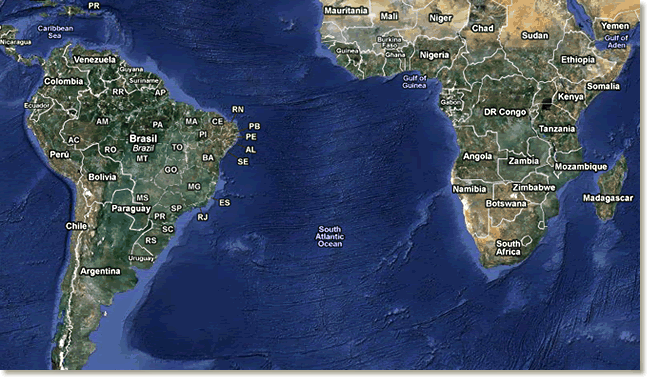
Task: Select the Venezuela country label
Action: pos(95,59)
